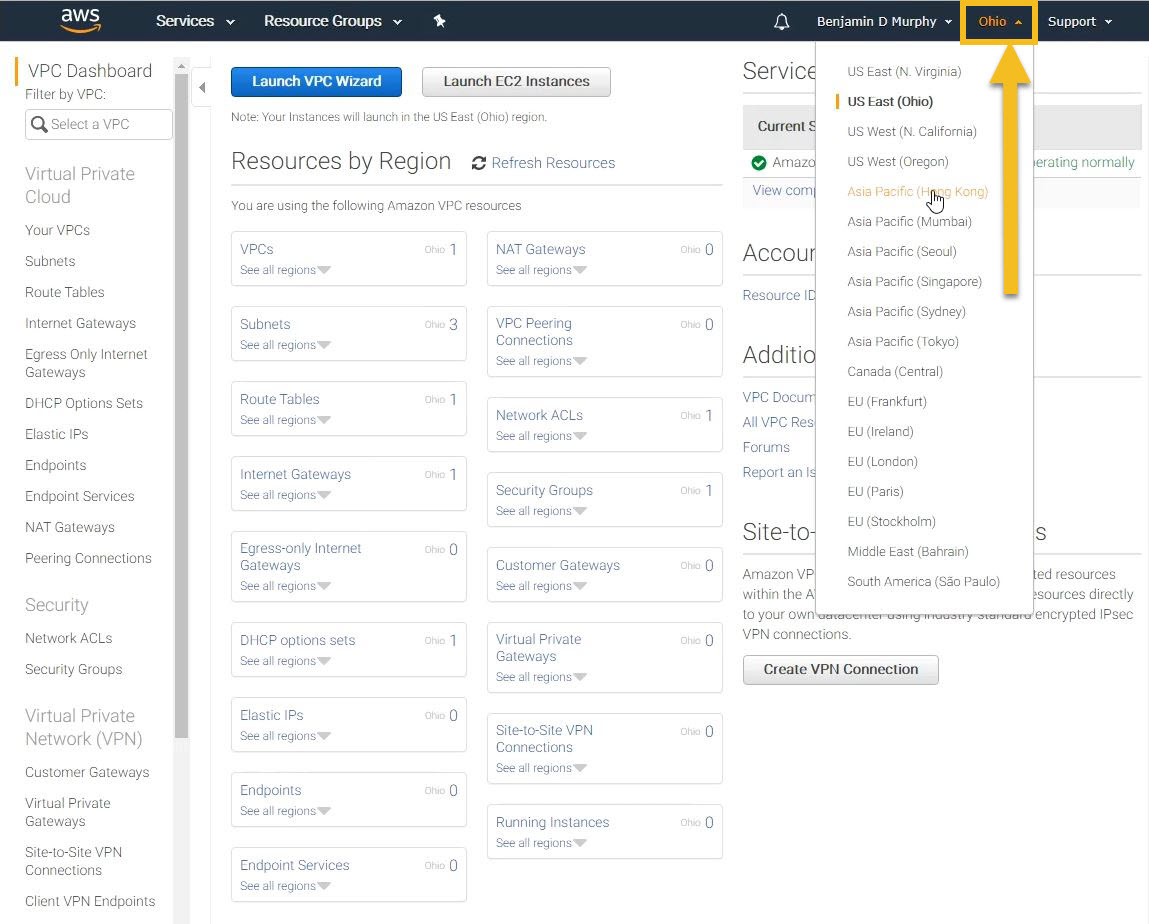Expand See all regions under Running Instances
1149x924 pixels.
[x=541, y=843]
